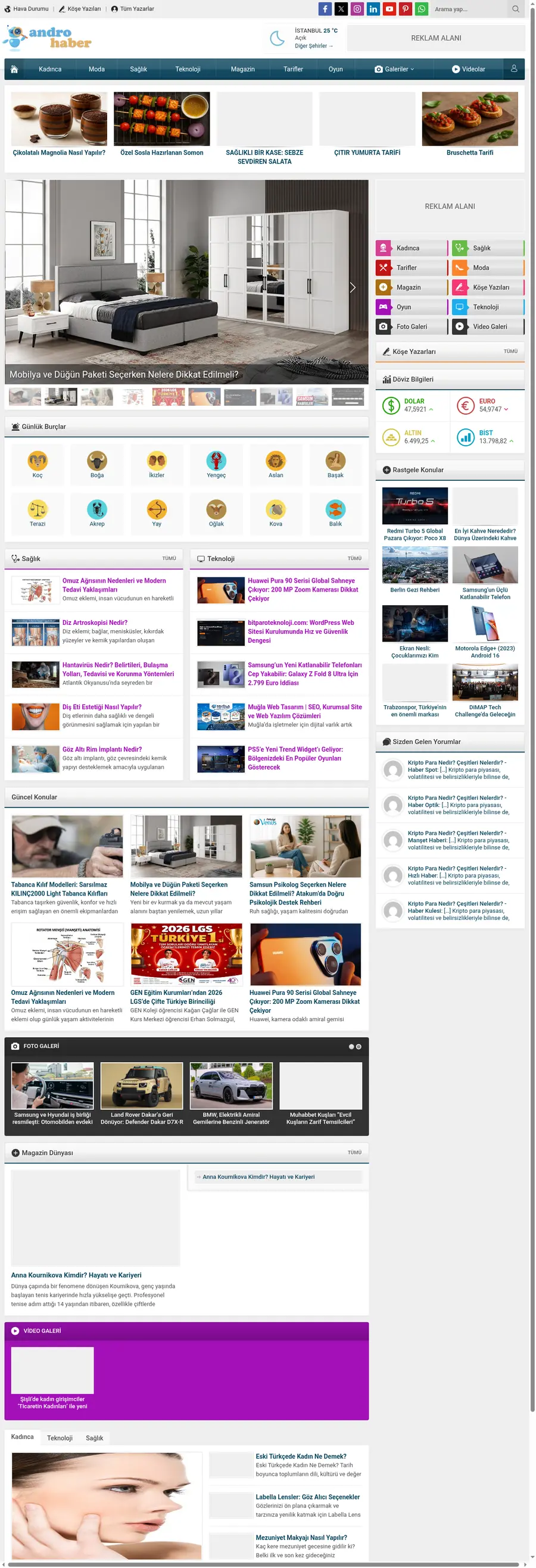Open the Video Galeri sidebar category button

coord(488,327)
